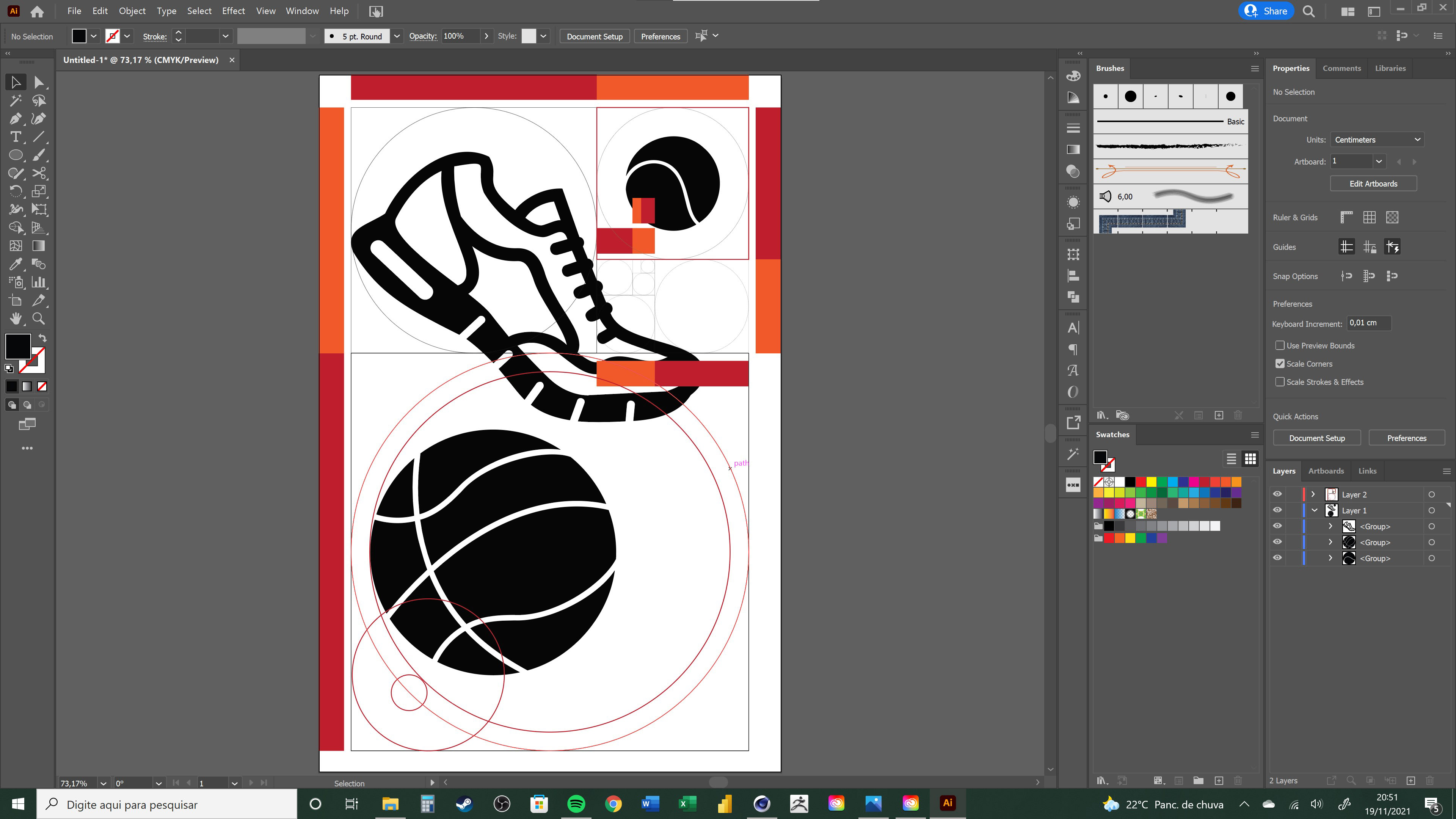Activate the Direct Selection tool
Screen dimensions: 1456x819
(38, 83)
